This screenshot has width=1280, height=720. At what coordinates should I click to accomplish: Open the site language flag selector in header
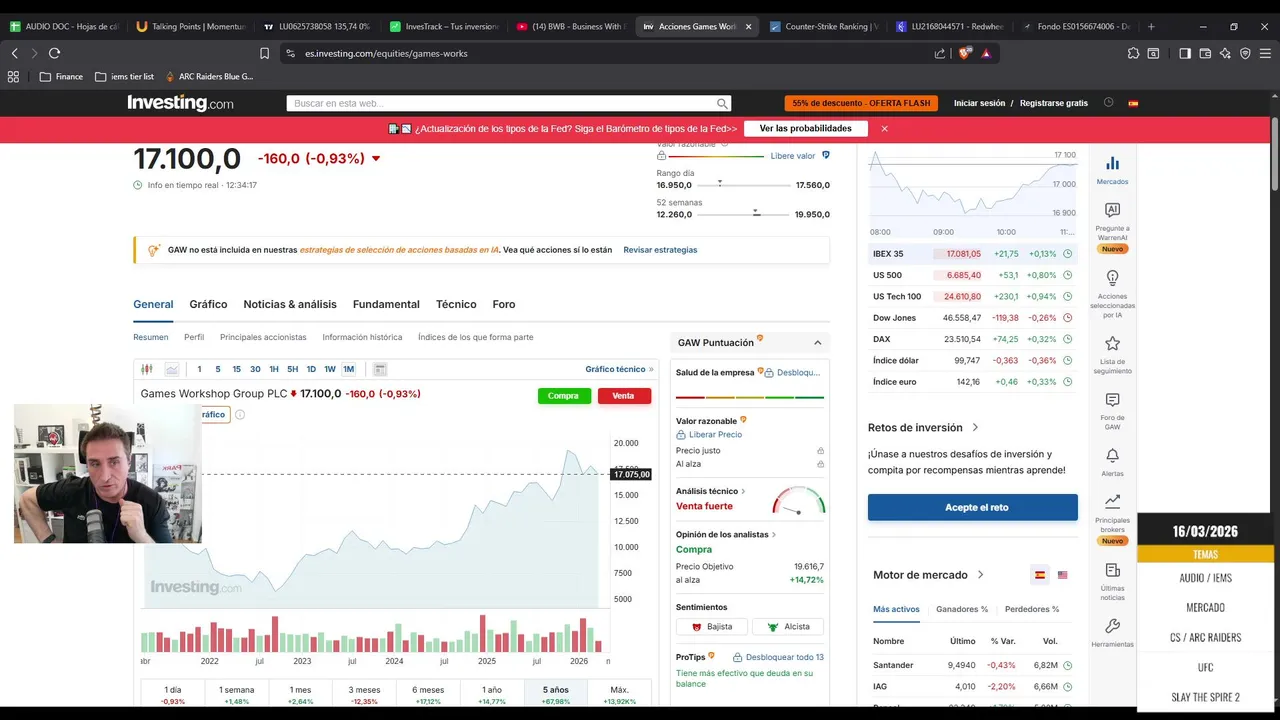point(1133,103)
